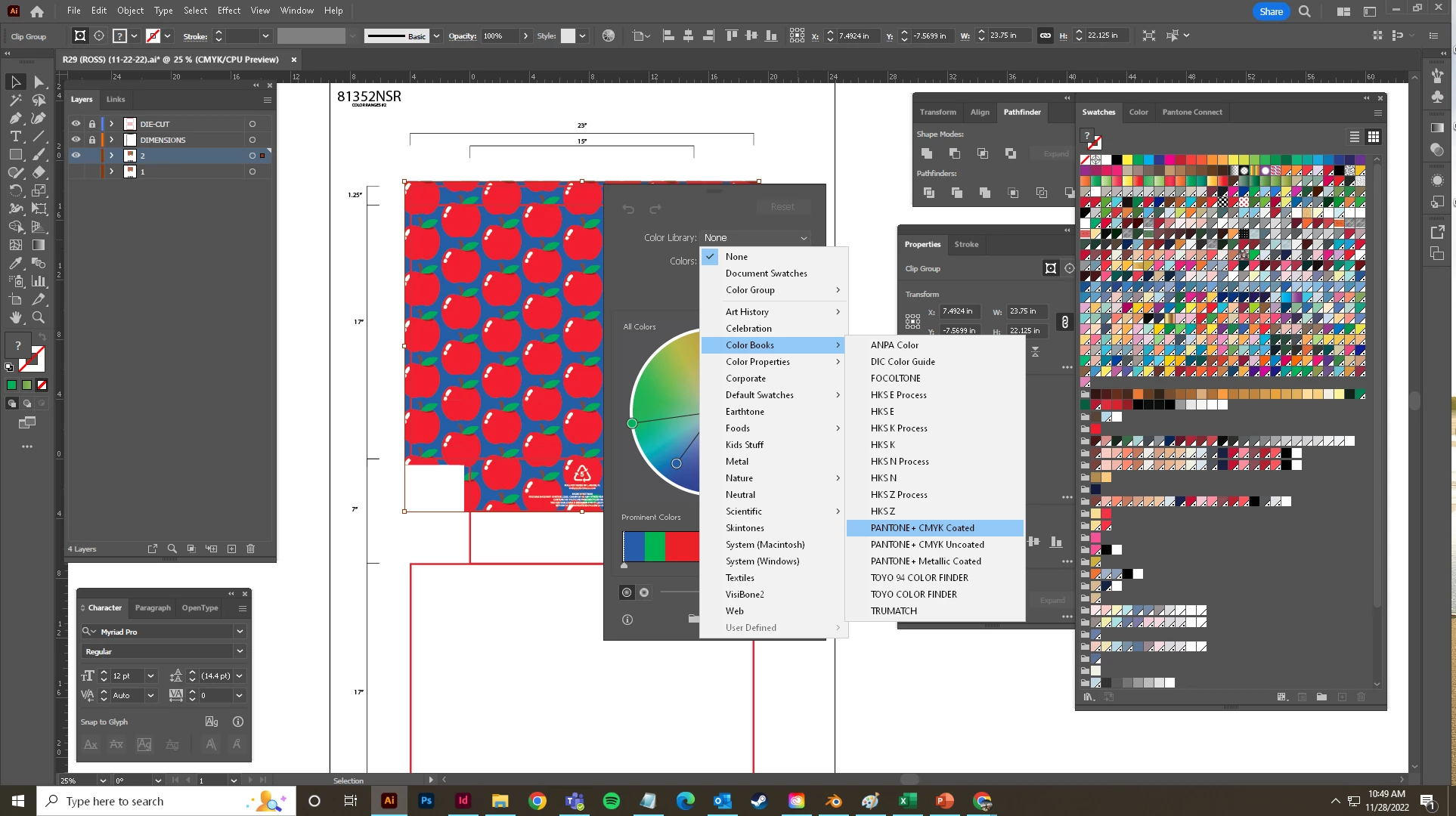This screenshot has height=816, width=1456.
Task: Hide the DIE-CUT layer visibility eye
Action: 76,124
